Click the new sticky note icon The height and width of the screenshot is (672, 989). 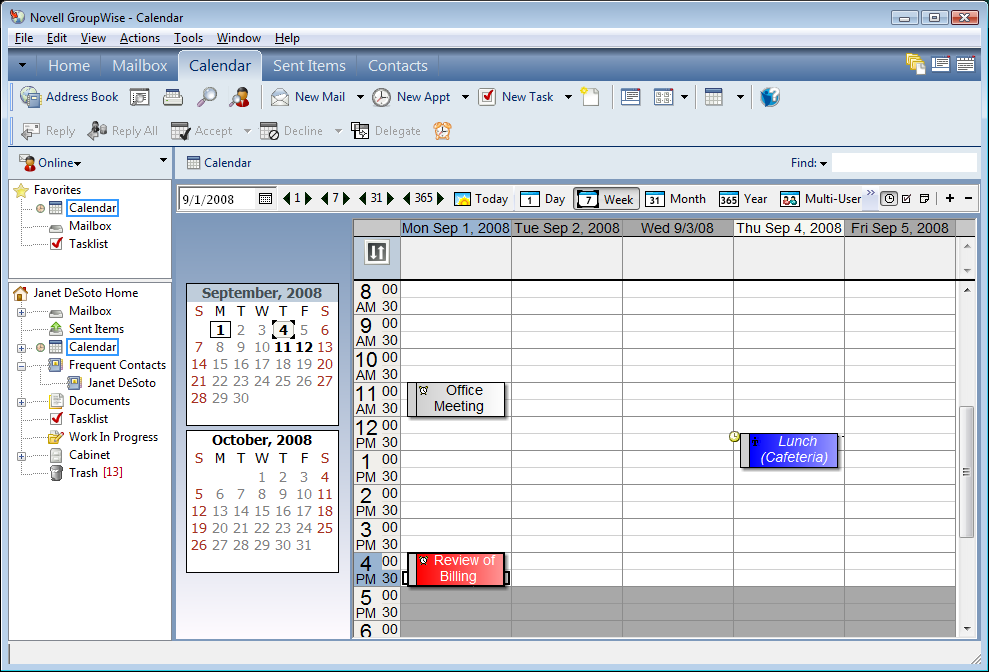[590, 97]
